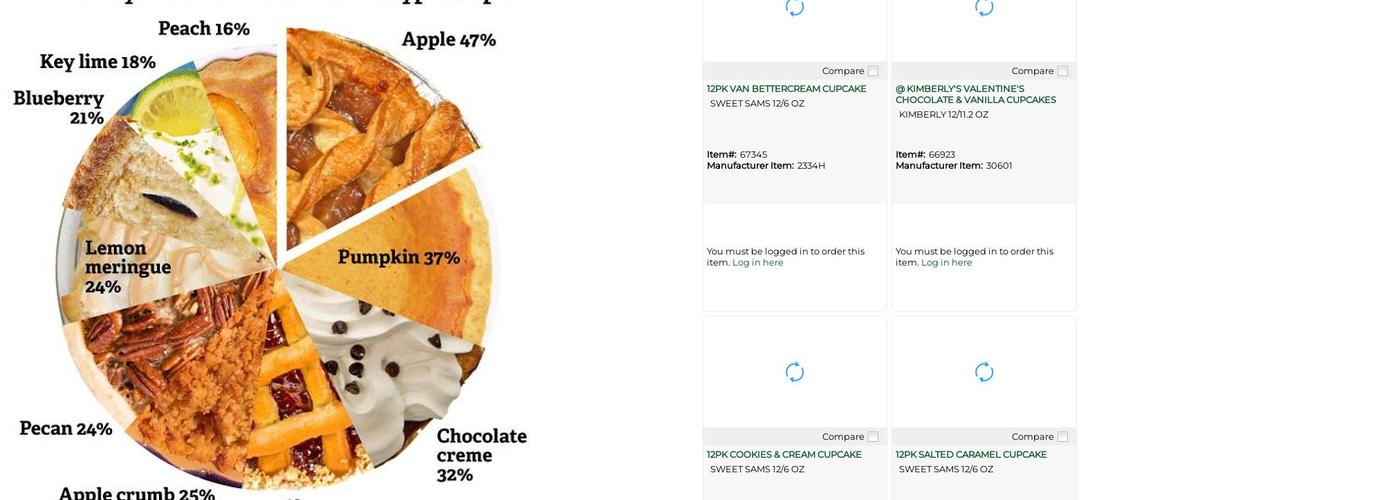Screen dimensions: 1400x500
Task: Open 12PK Cookies & Cream Cupcake link
Action: [x=784, y=455]
